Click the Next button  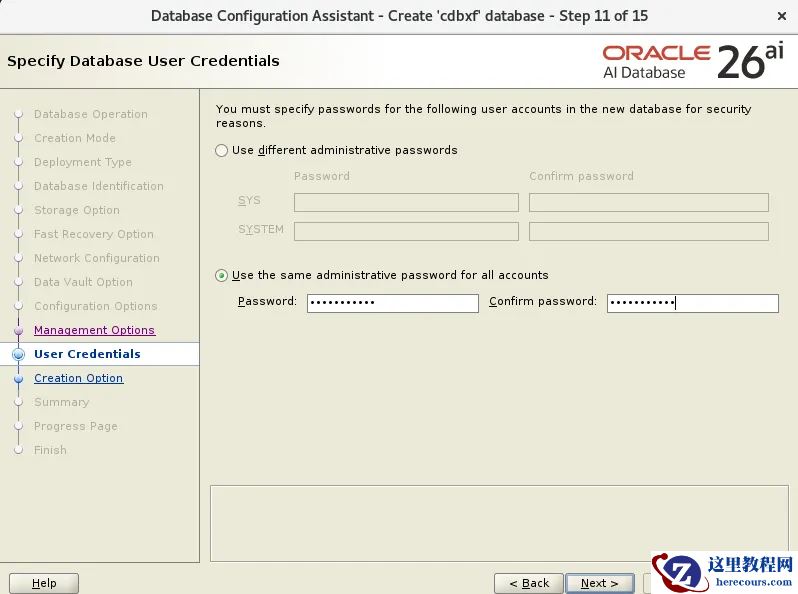point(600,583)
